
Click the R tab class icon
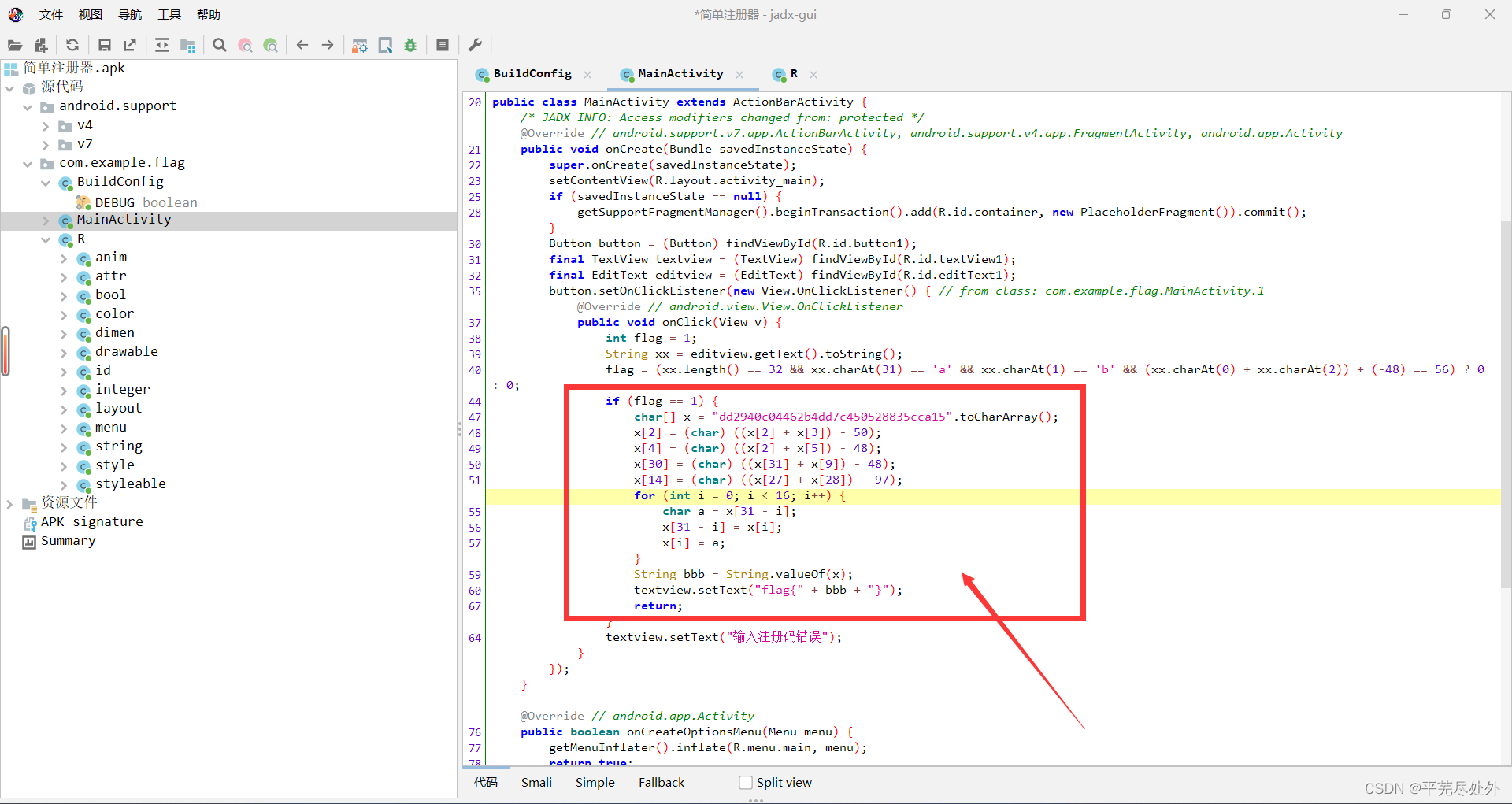click(779, 75)
